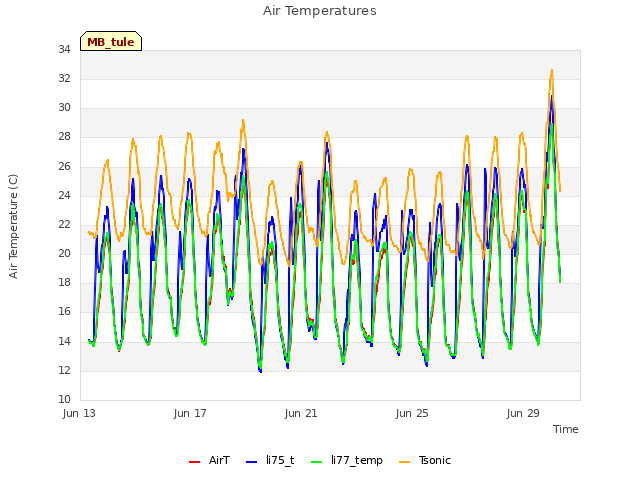Viewport: 640px width, 480px height.
Task: Click the Jun 25 tick label
Action: [412, 413]
